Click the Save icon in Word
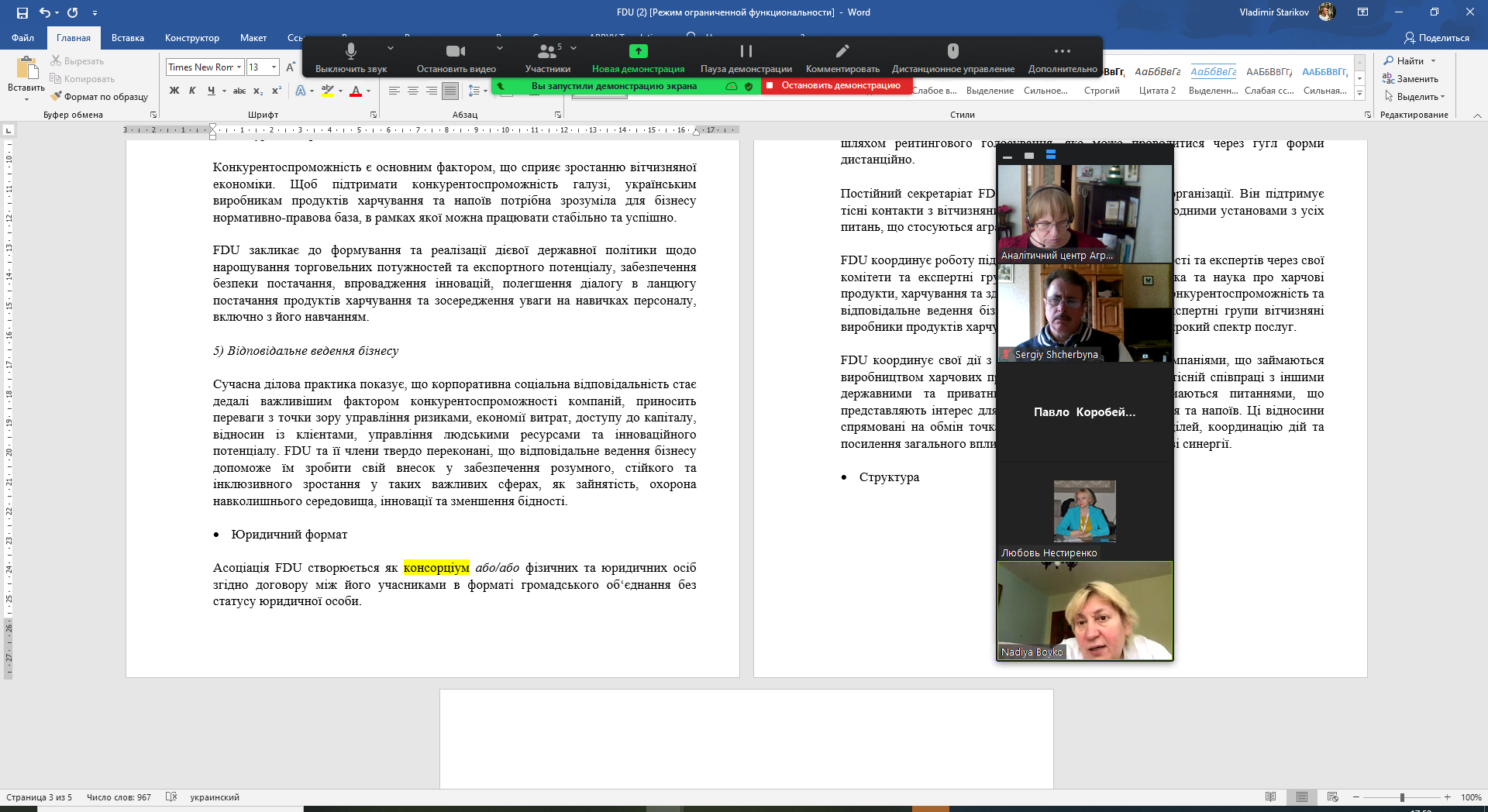The width and height of the screenshot is (1488, 812). (22, 12)
